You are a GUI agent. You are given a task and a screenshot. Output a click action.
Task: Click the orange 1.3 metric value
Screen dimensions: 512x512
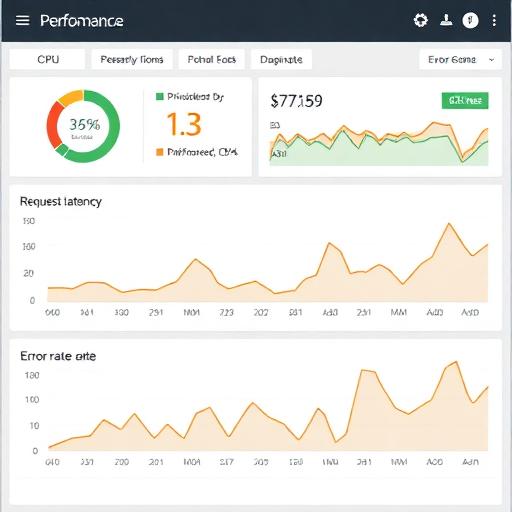point(184,124)
